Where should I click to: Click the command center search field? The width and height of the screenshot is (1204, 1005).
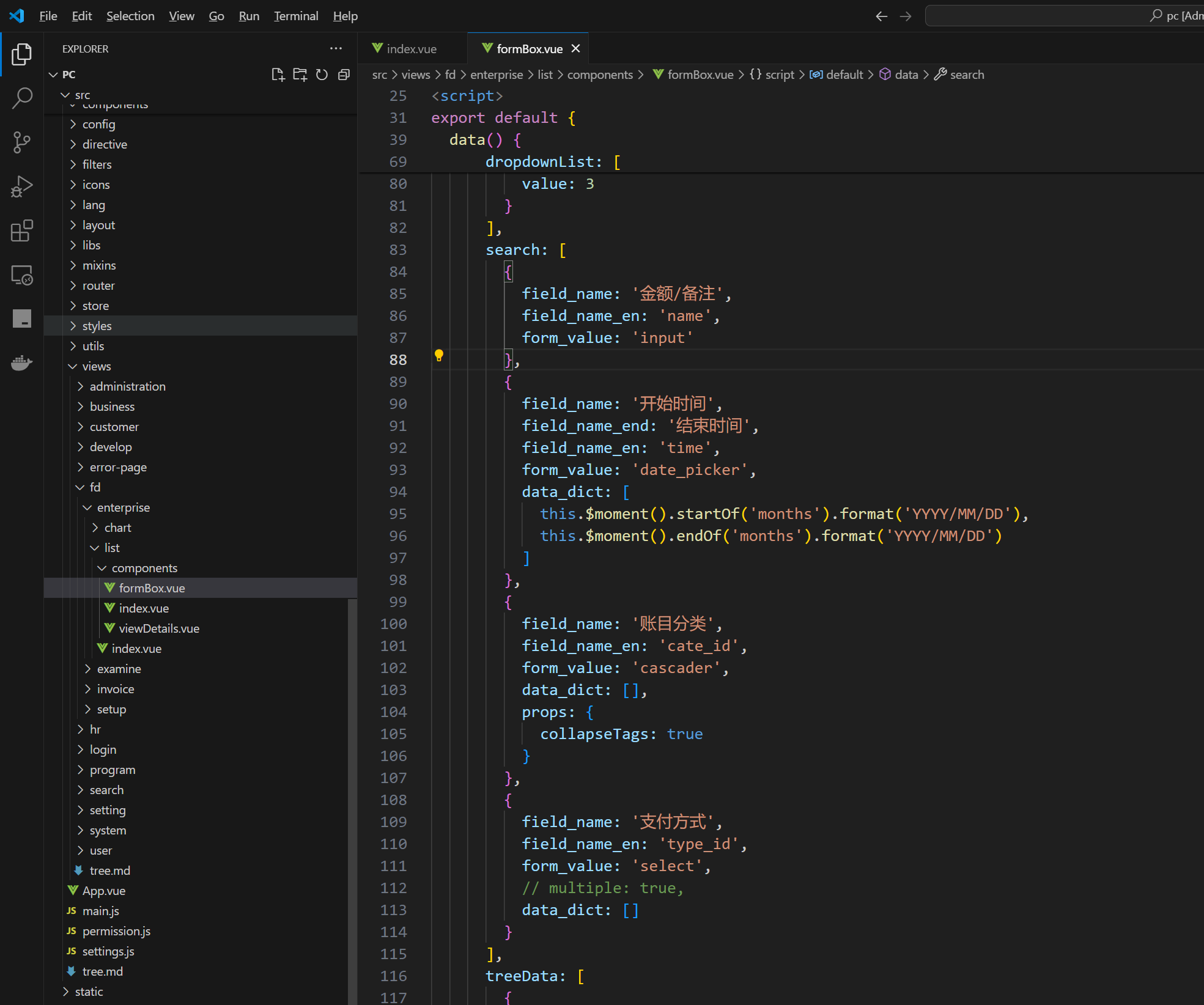click(1064, 15)
